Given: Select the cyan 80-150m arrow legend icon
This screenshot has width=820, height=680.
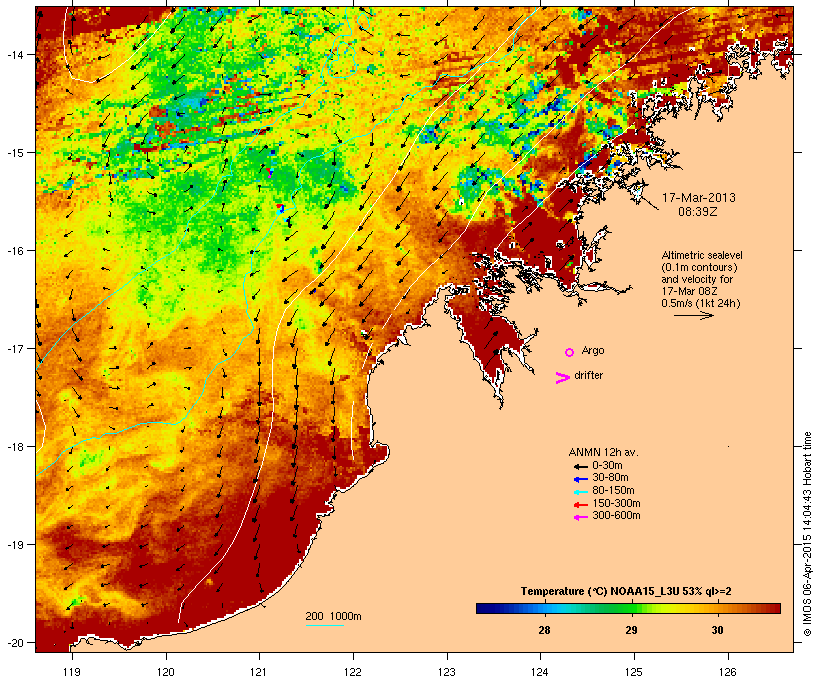Looking at the screenshot, I should click(x=579, y=490).
